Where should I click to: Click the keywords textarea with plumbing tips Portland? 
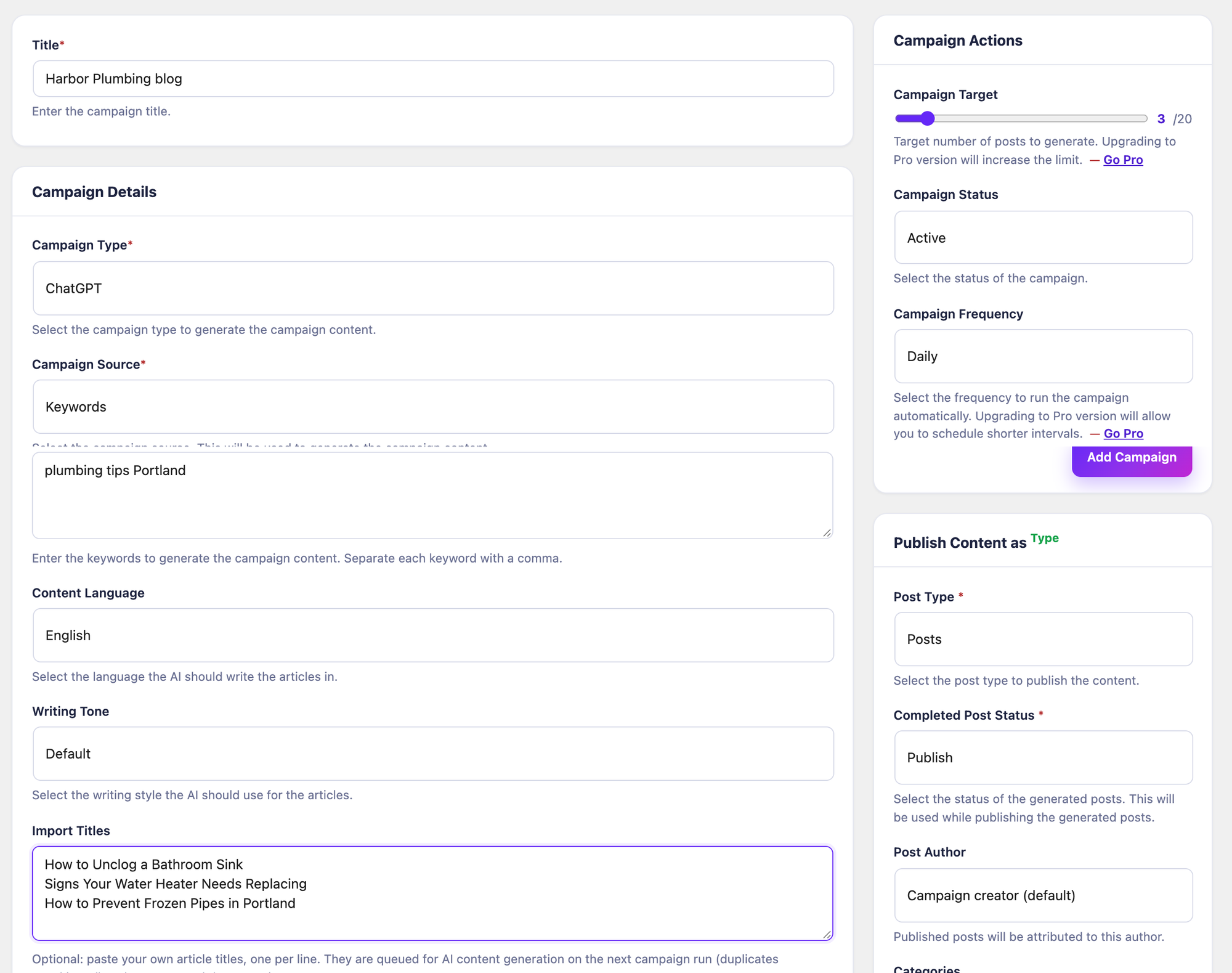coord(432,495)
